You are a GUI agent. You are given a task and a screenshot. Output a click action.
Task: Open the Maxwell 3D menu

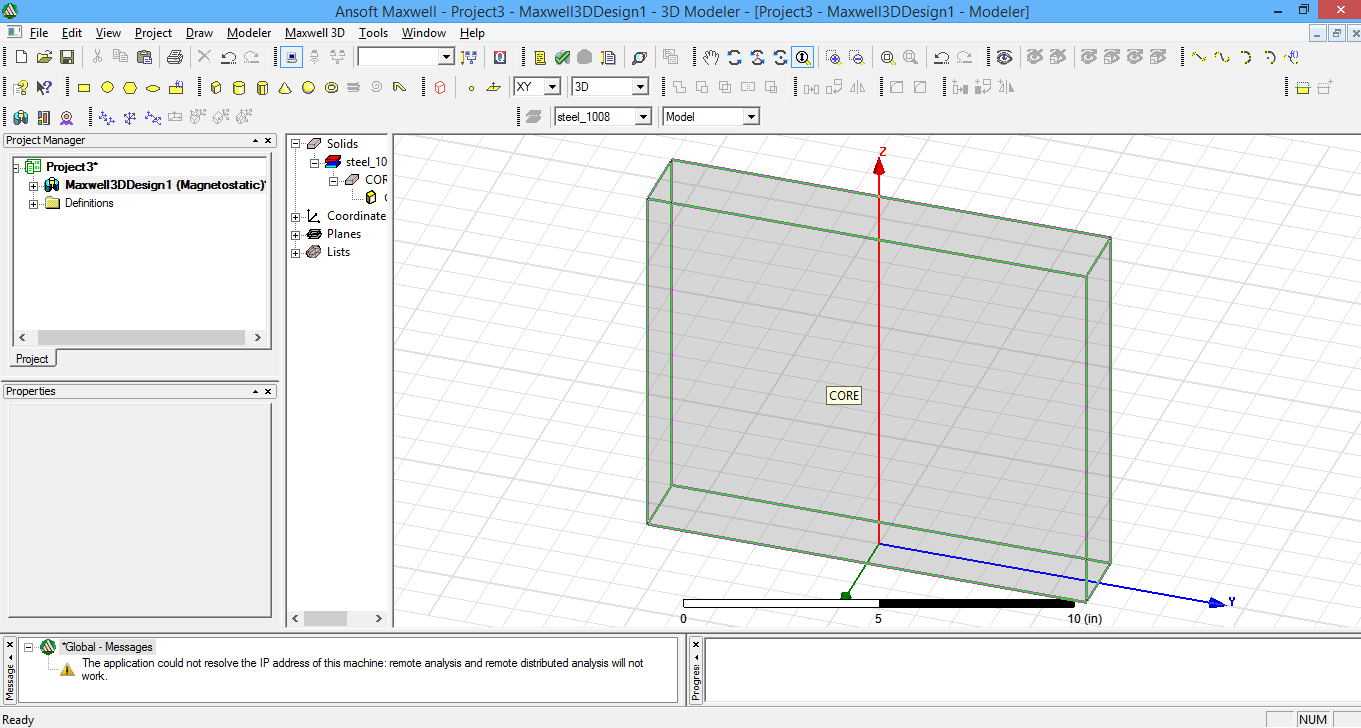pyautogui.click(x=314, y=33)
